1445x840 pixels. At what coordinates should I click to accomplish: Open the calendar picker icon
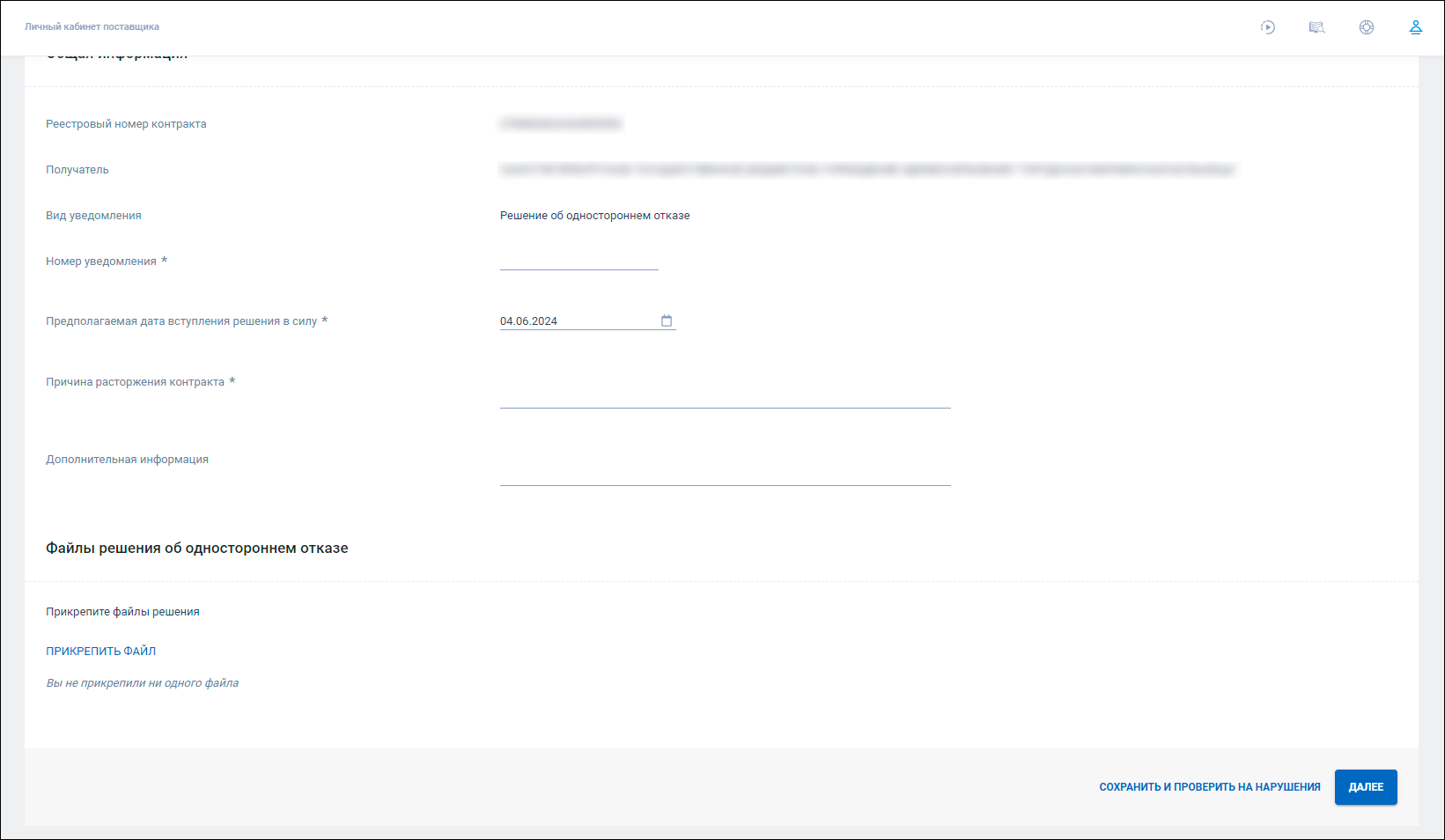[667, 321]
